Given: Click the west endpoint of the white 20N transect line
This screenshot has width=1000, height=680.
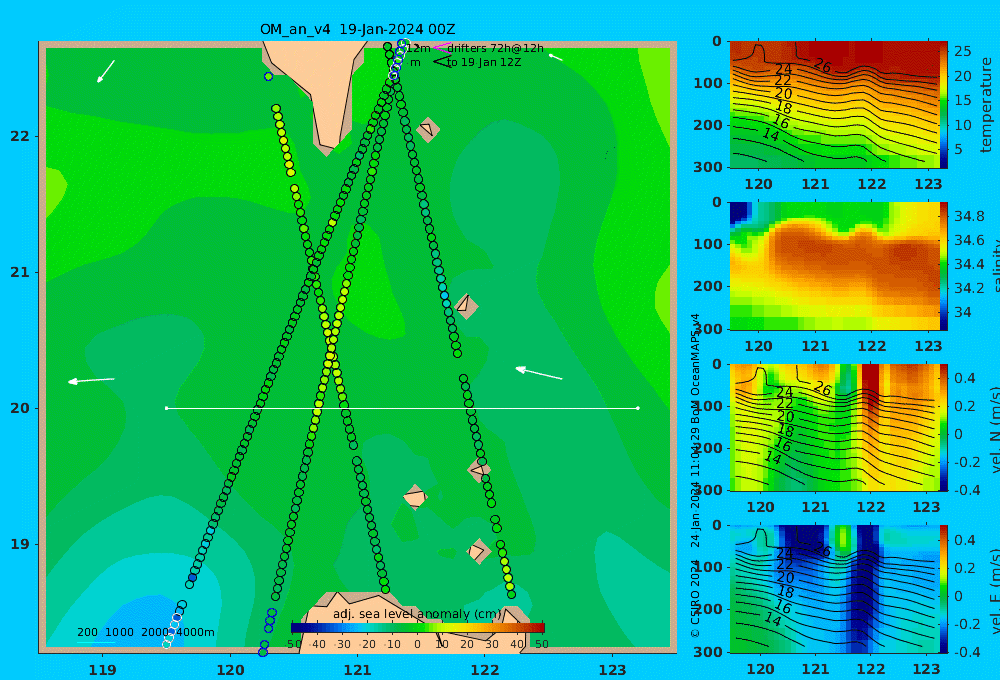Looking at the screenshot, I should [x=166, y=408].
